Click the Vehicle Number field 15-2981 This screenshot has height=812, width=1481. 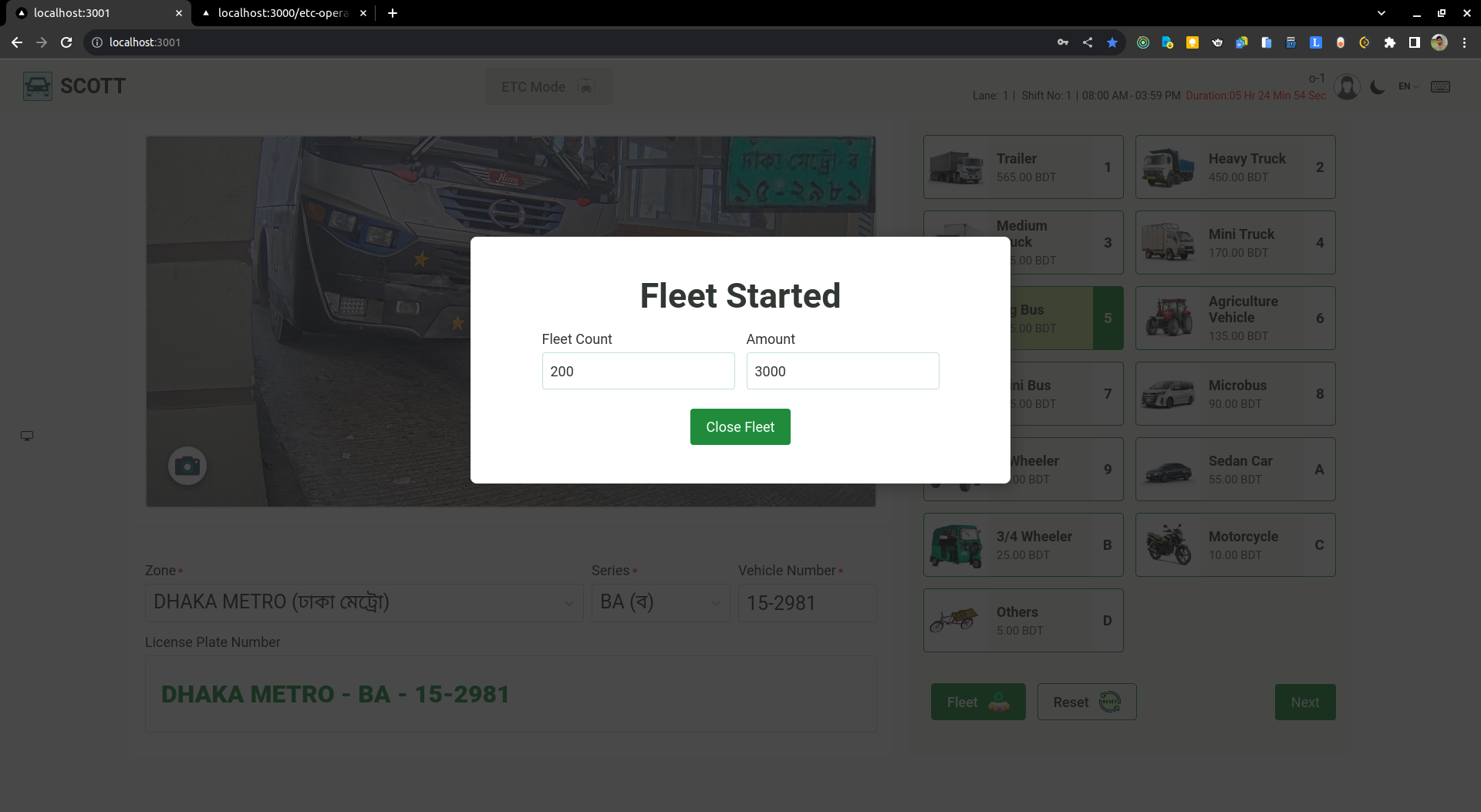pyautogui.click(x=807, y=602)
